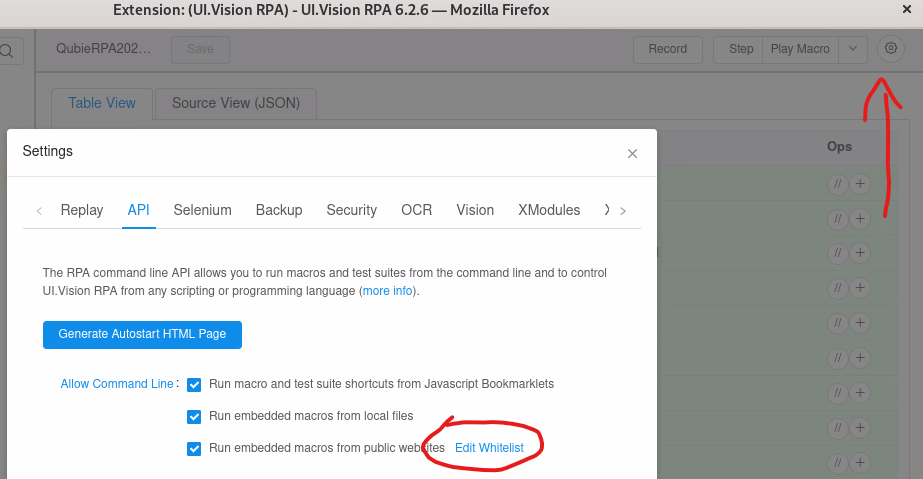
Task: Open the Vision settings tab
Action: coord(475,210)
